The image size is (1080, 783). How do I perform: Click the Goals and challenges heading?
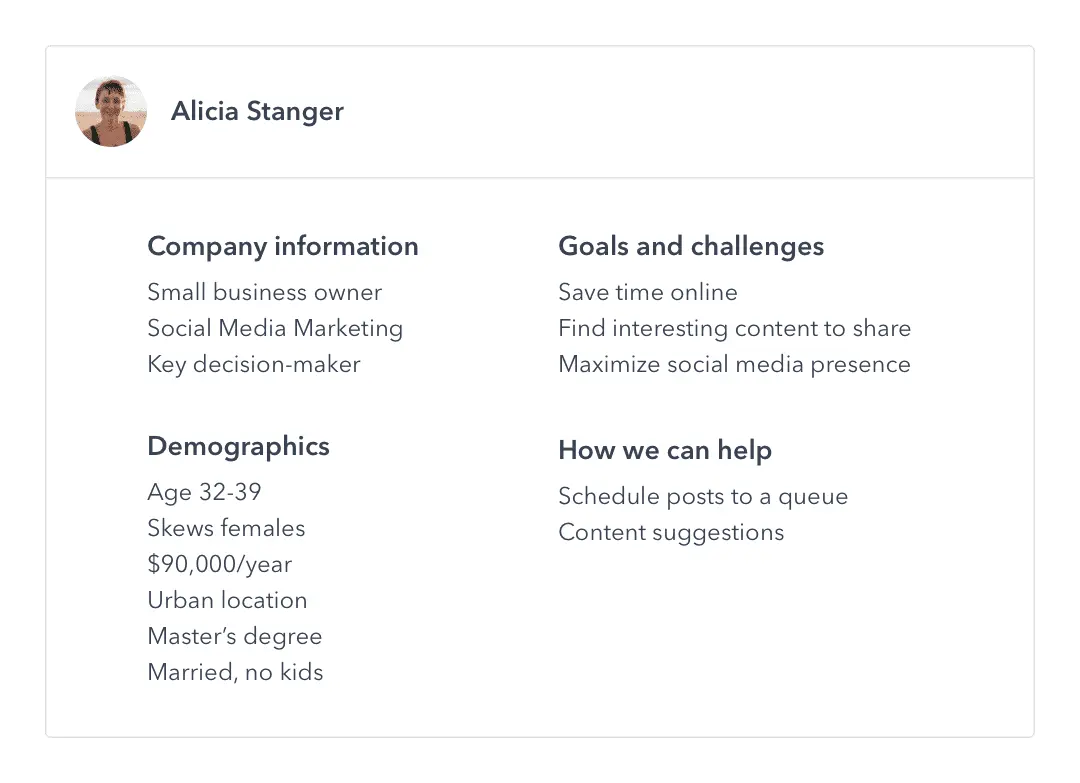pyautogui.click(x=691, y=246)
